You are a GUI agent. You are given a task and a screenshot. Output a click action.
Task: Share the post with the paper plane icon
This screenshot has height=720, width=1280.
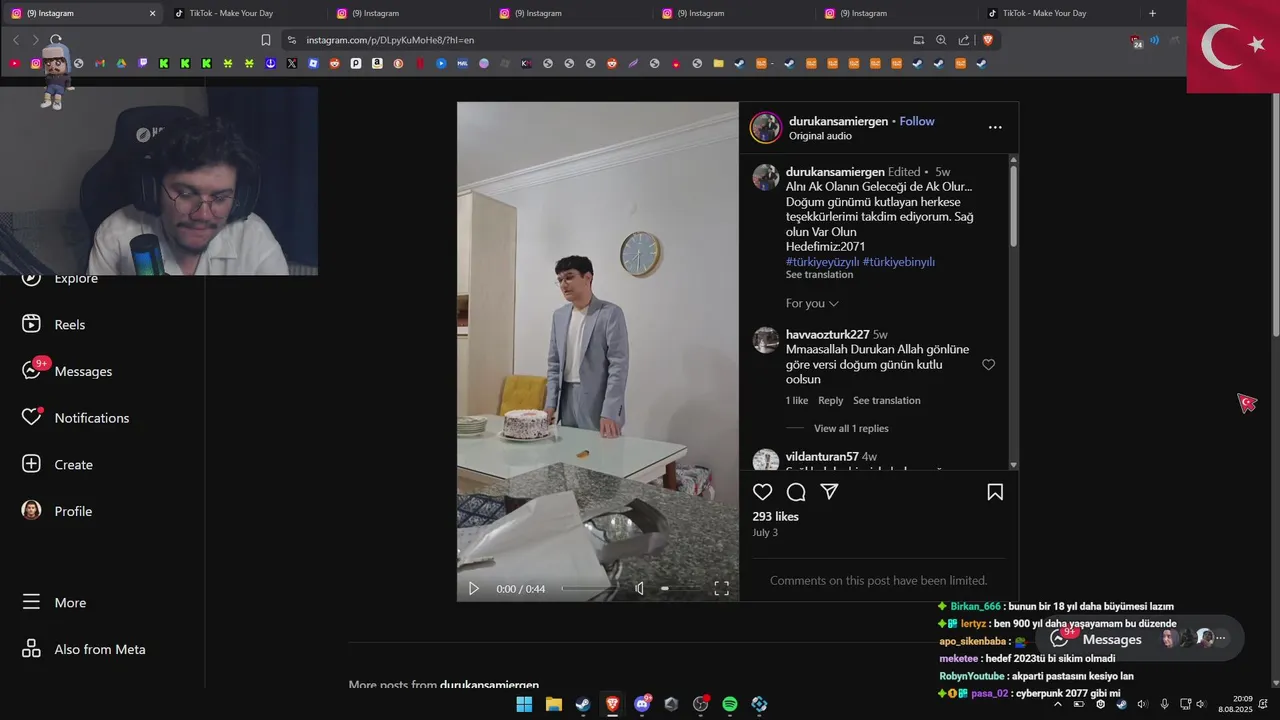tap(829, 492)
